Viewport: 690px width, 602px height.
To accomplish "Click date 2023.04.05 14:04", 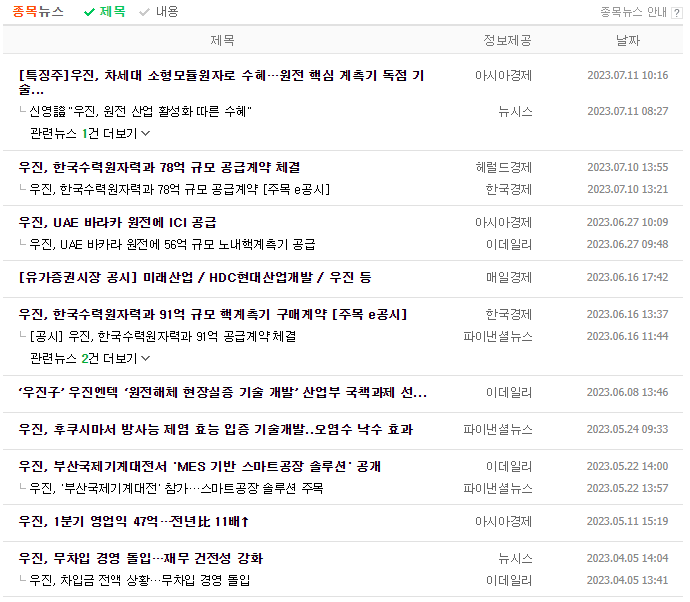I will (628, 558).
